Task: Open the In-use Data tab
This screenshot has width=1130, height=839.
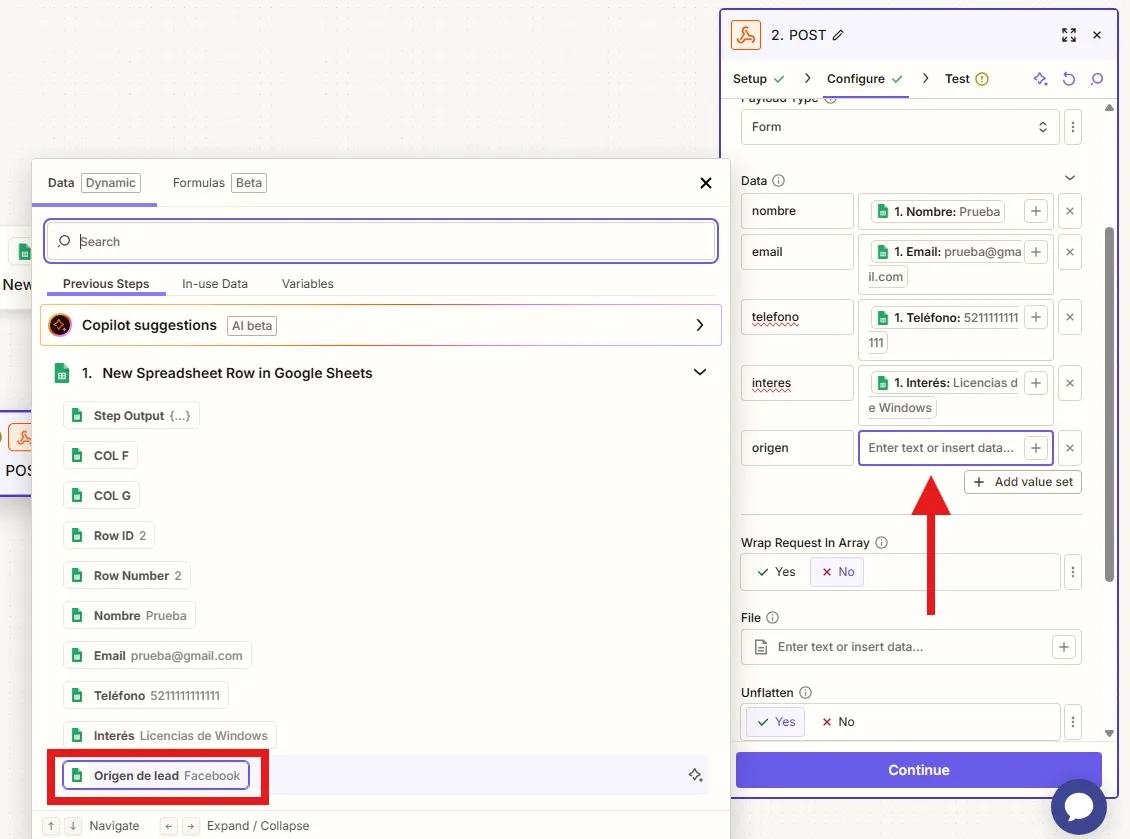Action: [214, 284]
